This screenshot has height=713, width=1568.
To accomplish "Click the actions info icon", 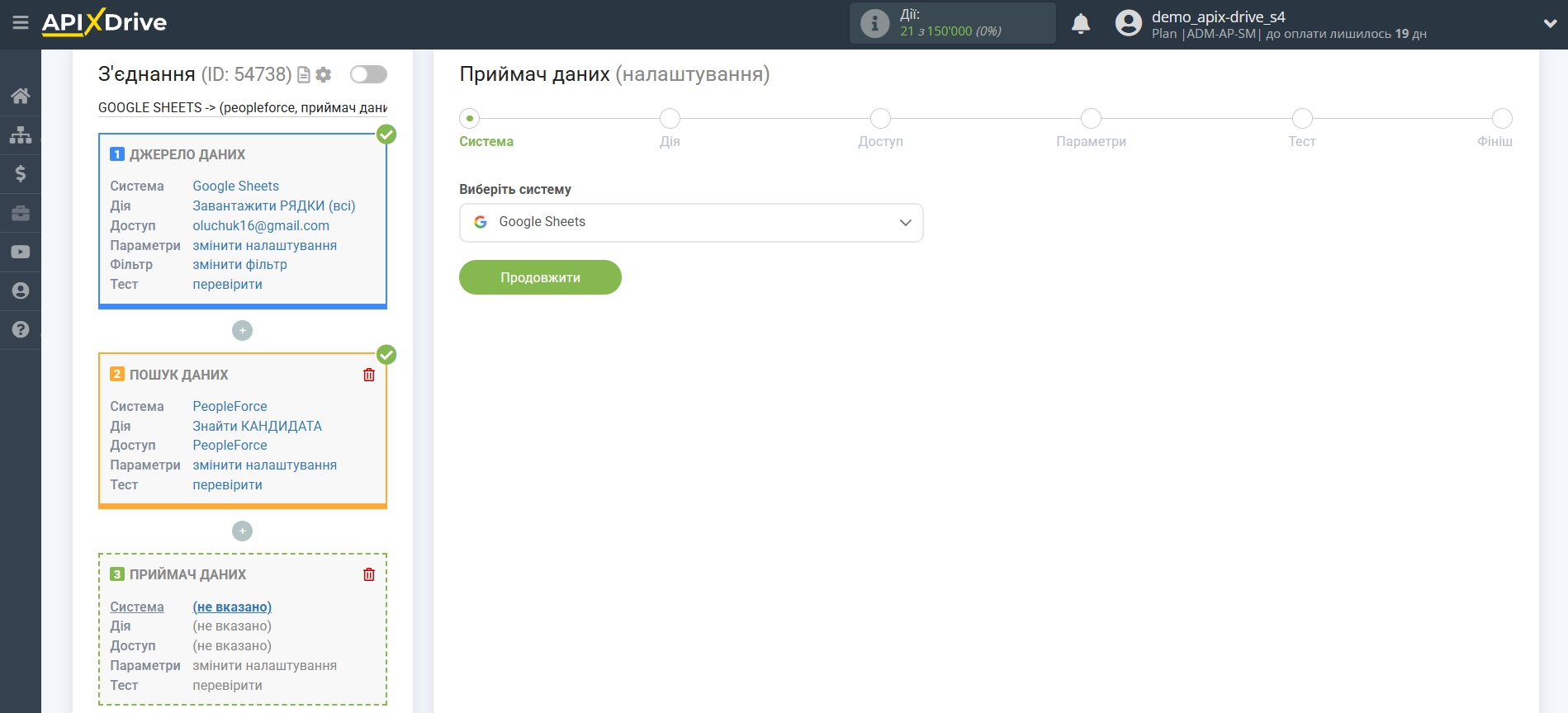I will (x=874, y=23).
